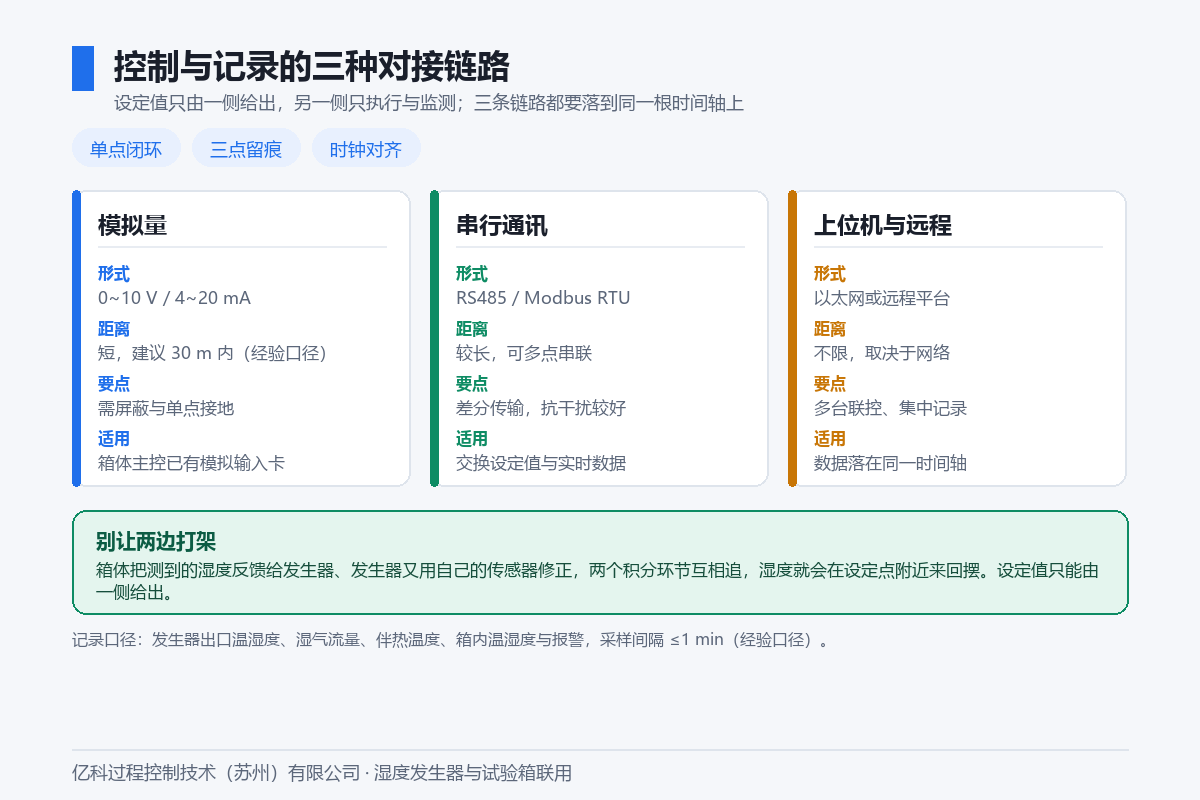The width and height of the screenshot is (1200, 800).
Task: Select the title 控制与记录的三种对接链路
Action: [x=312, y=67]
